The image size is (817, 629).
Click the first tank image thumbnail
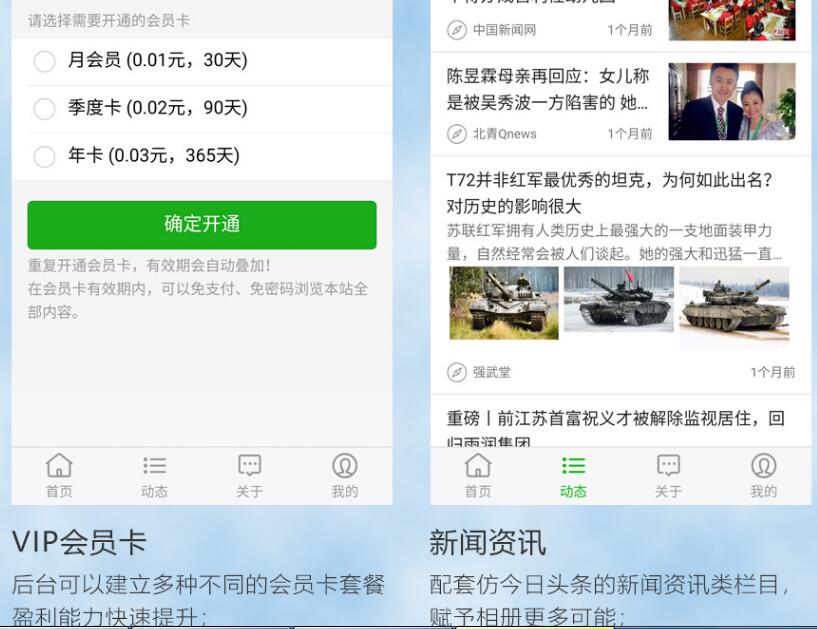click(504, 303)
